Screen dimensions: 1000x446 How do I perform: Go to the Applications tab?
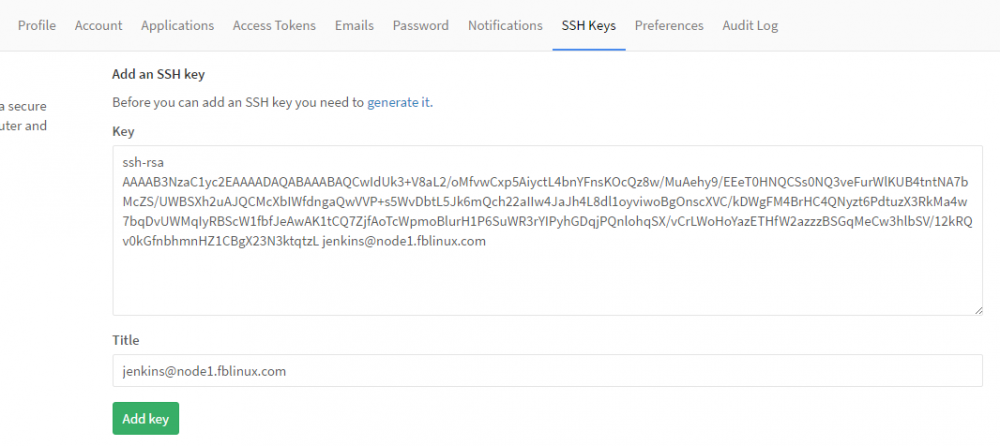[x=177, y=25]
